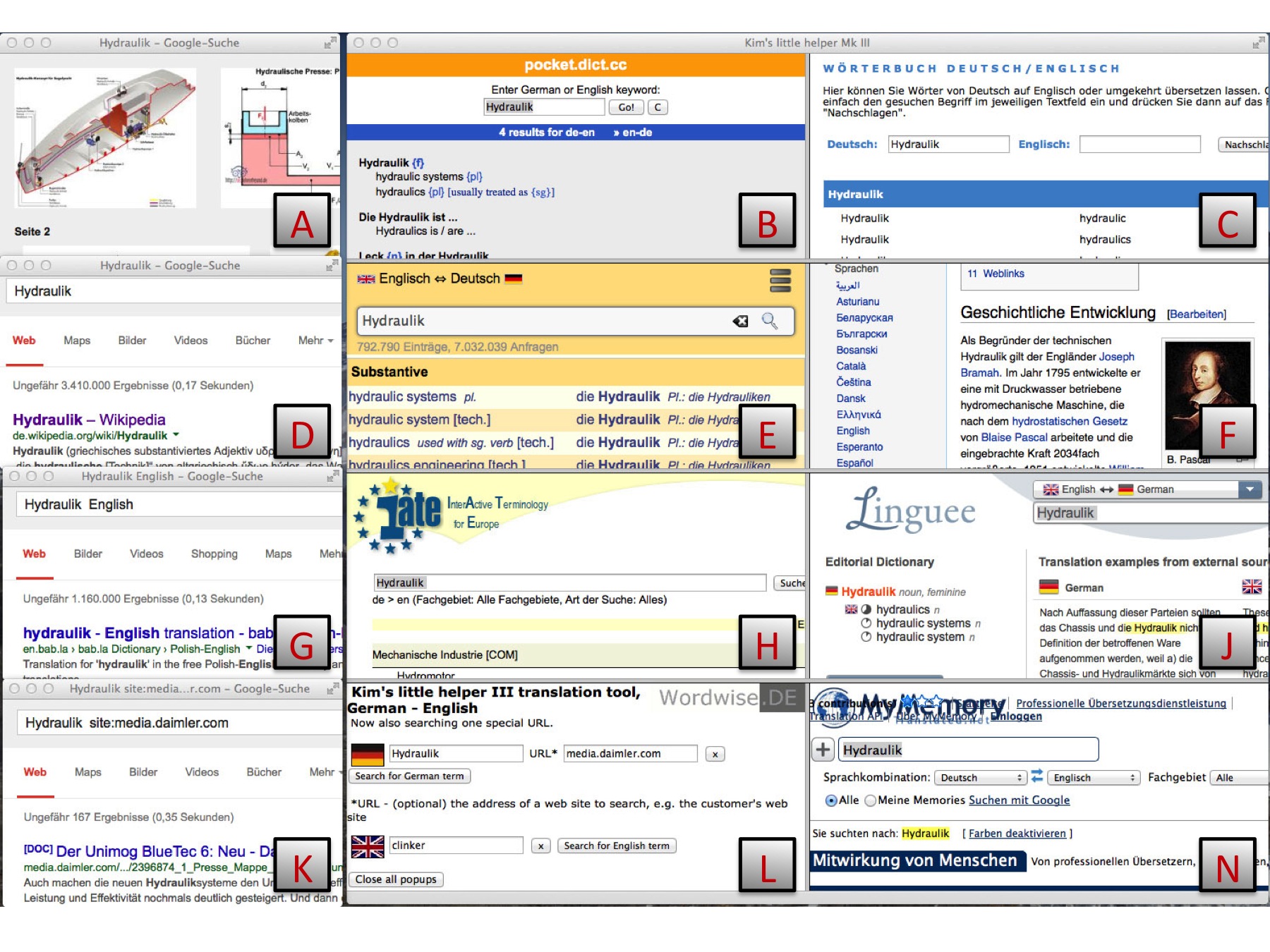Focus the IATE Hydraulik search field
Image resolution: width=1270 pixels, height=952 pixels.
(x=569, y=582)
